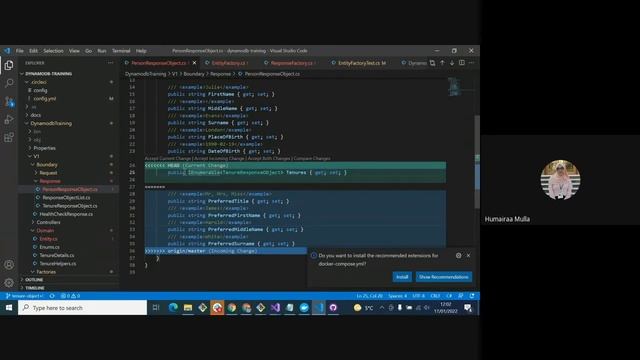The height and width of the screenshot is (360, 640).
Task: Open the Windows Start menu
Action: point(9,308)
